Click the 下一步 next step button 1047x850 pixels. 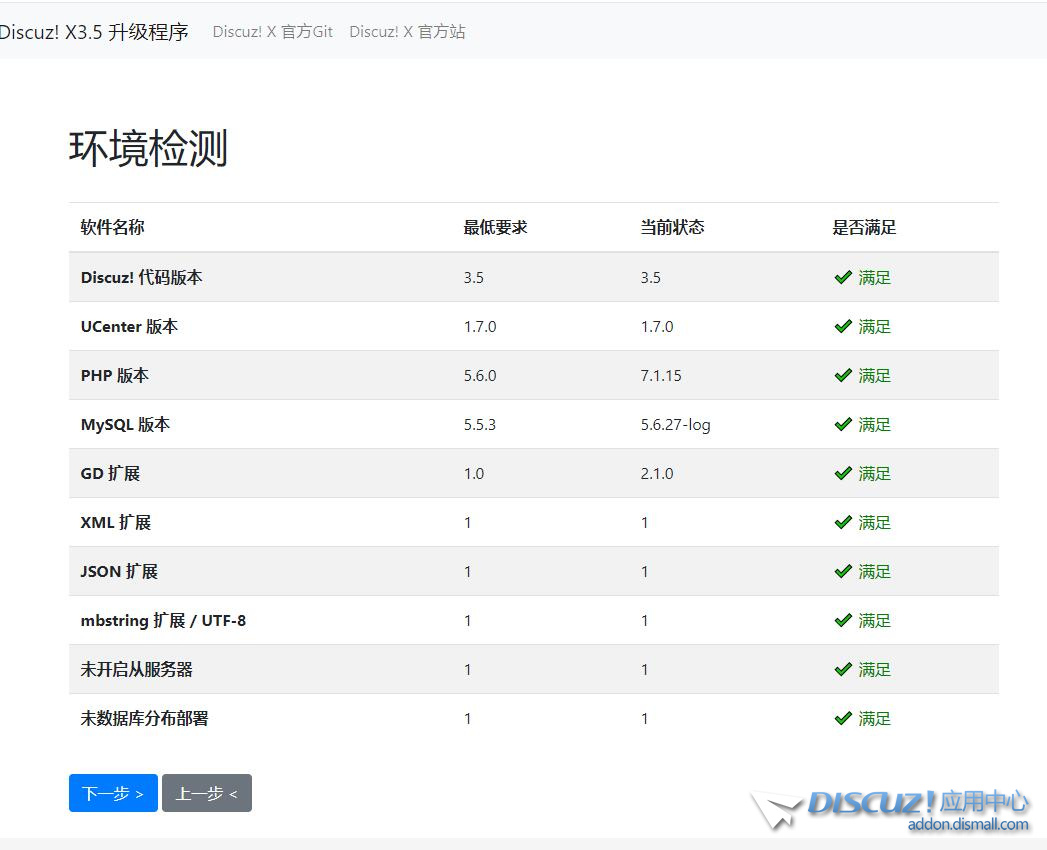[x=113, y=793]
